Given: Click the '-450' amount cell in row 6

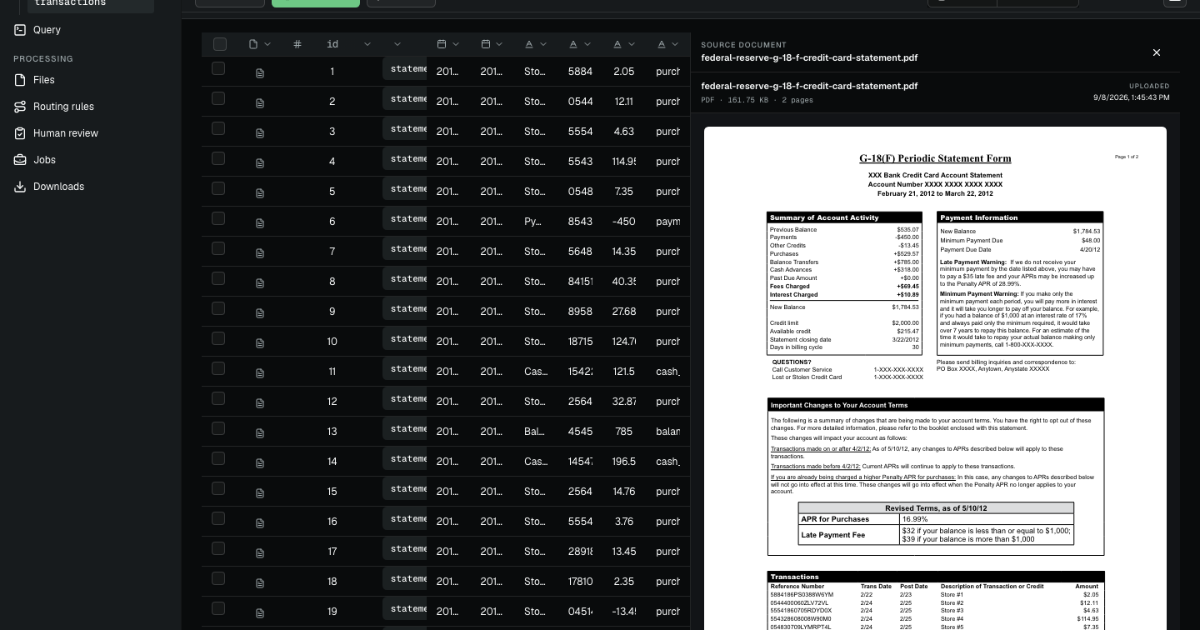Looking at the screenshot, I should [x=624, y=222].
